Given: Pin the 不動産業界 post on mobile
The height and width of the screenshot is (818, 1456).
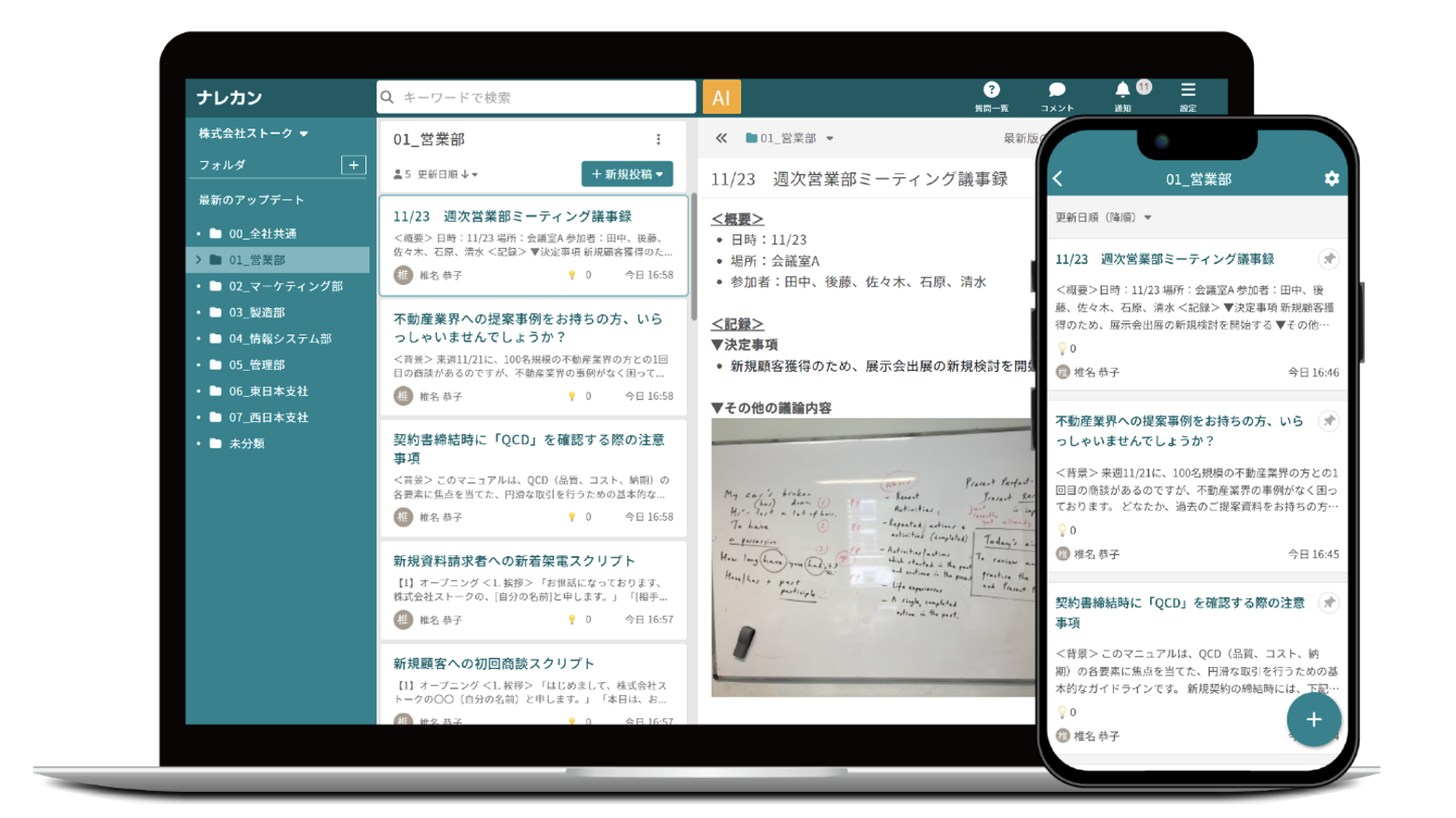Looking at the screenshot, I should coord(1328,421).
